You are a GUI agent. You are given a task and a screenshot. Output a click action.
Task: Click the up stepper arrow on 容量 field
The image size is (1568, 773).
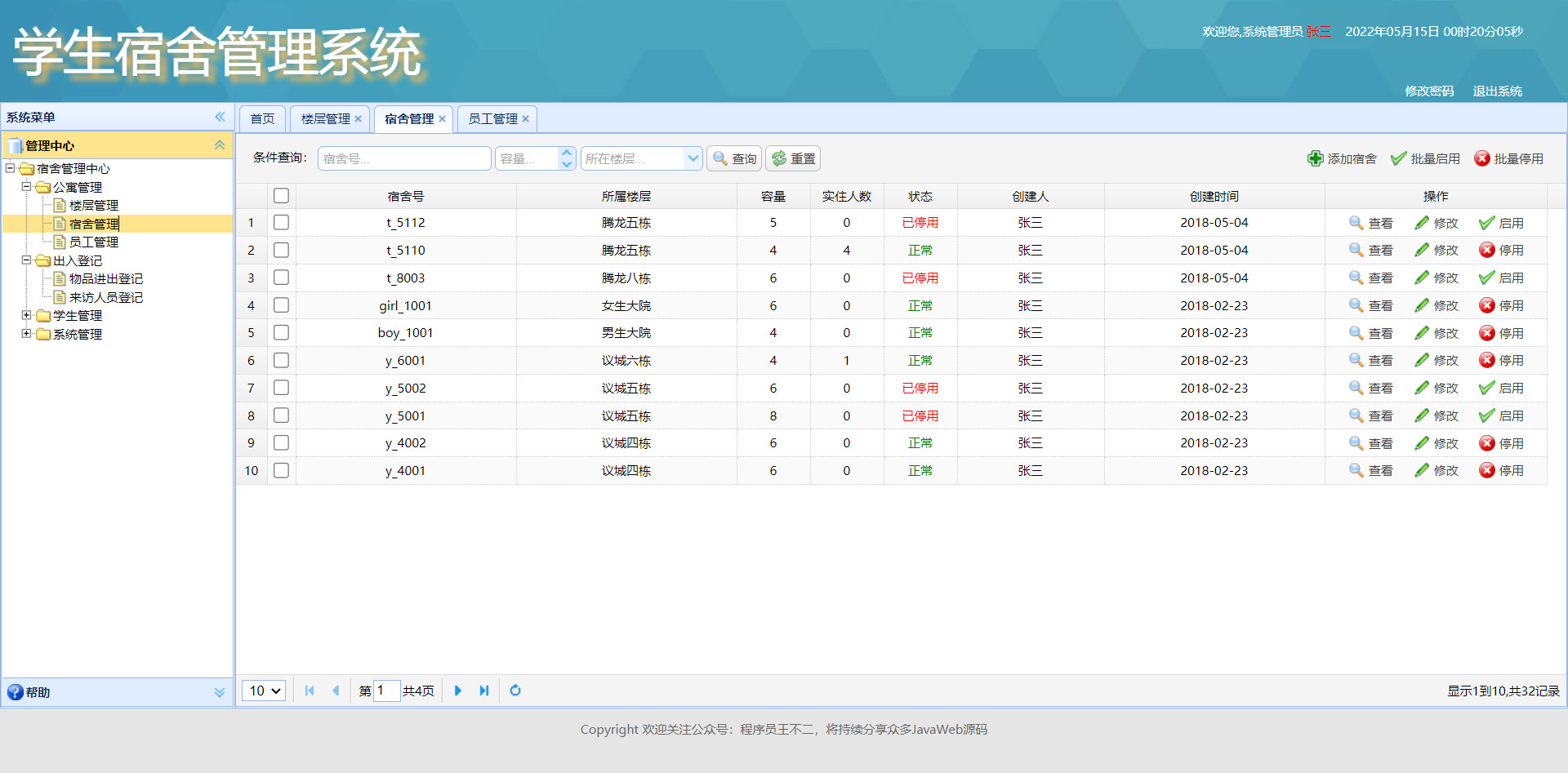tap(567, 153)
